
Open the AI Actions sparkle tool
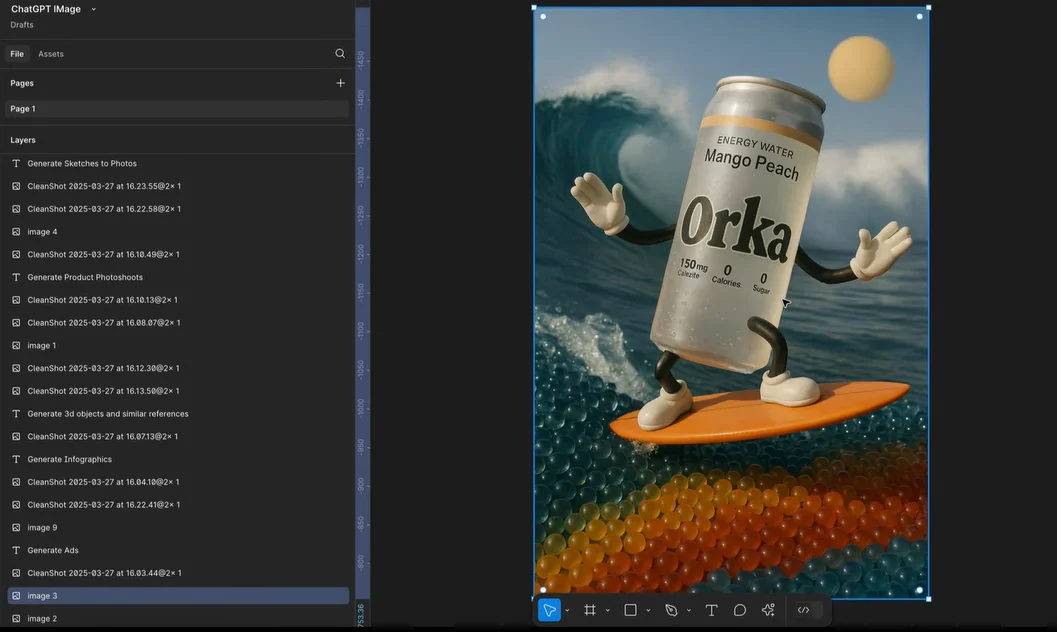768,610
